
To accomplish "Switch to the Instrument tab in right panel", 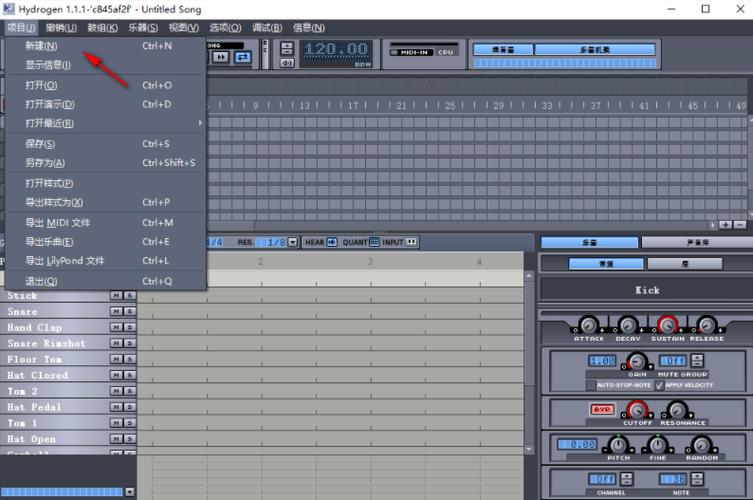I will click(x=590, y=243).
